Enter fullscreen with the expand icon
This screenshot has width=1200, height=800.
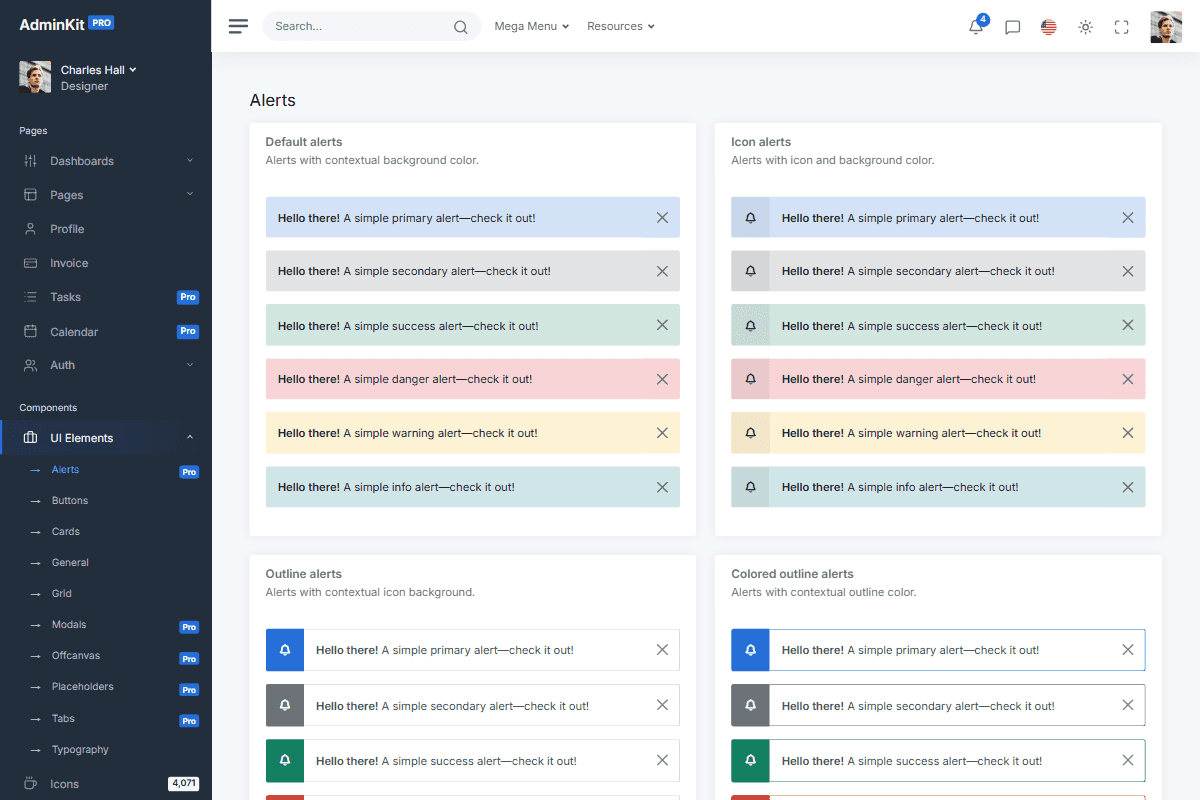pos(1121,27)
